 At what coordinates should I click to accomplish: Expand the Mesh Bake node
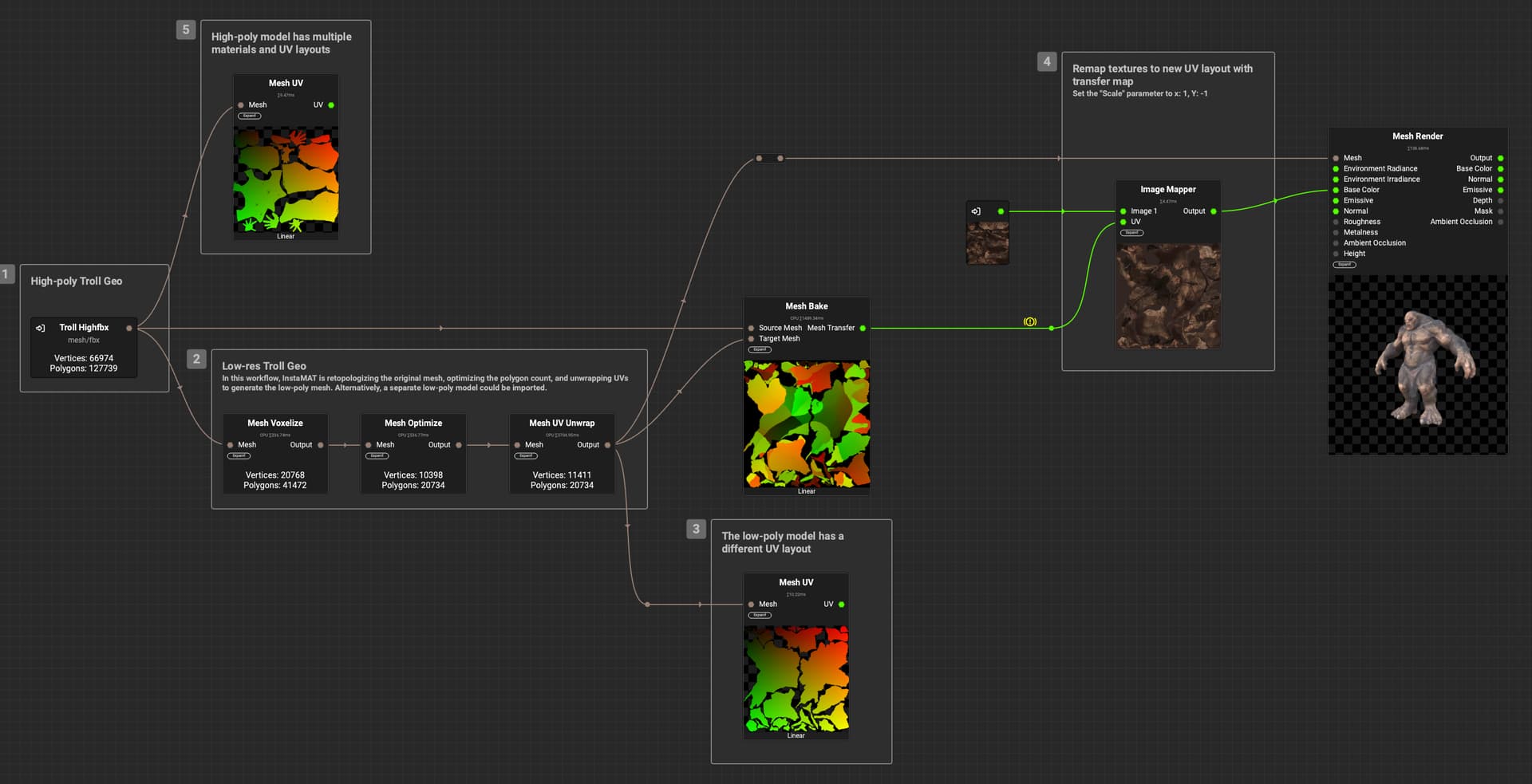760,349
